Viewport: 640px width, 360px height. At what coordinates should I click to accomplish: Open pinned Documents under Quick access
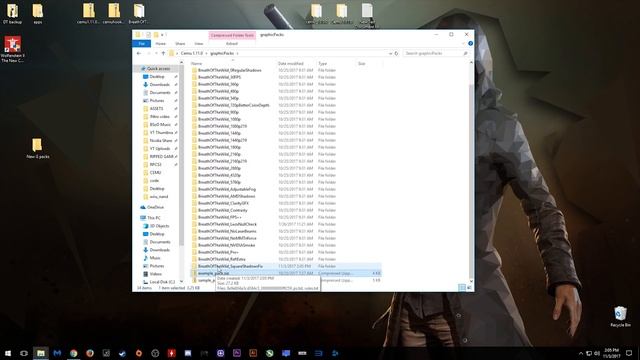click(160, 93)
